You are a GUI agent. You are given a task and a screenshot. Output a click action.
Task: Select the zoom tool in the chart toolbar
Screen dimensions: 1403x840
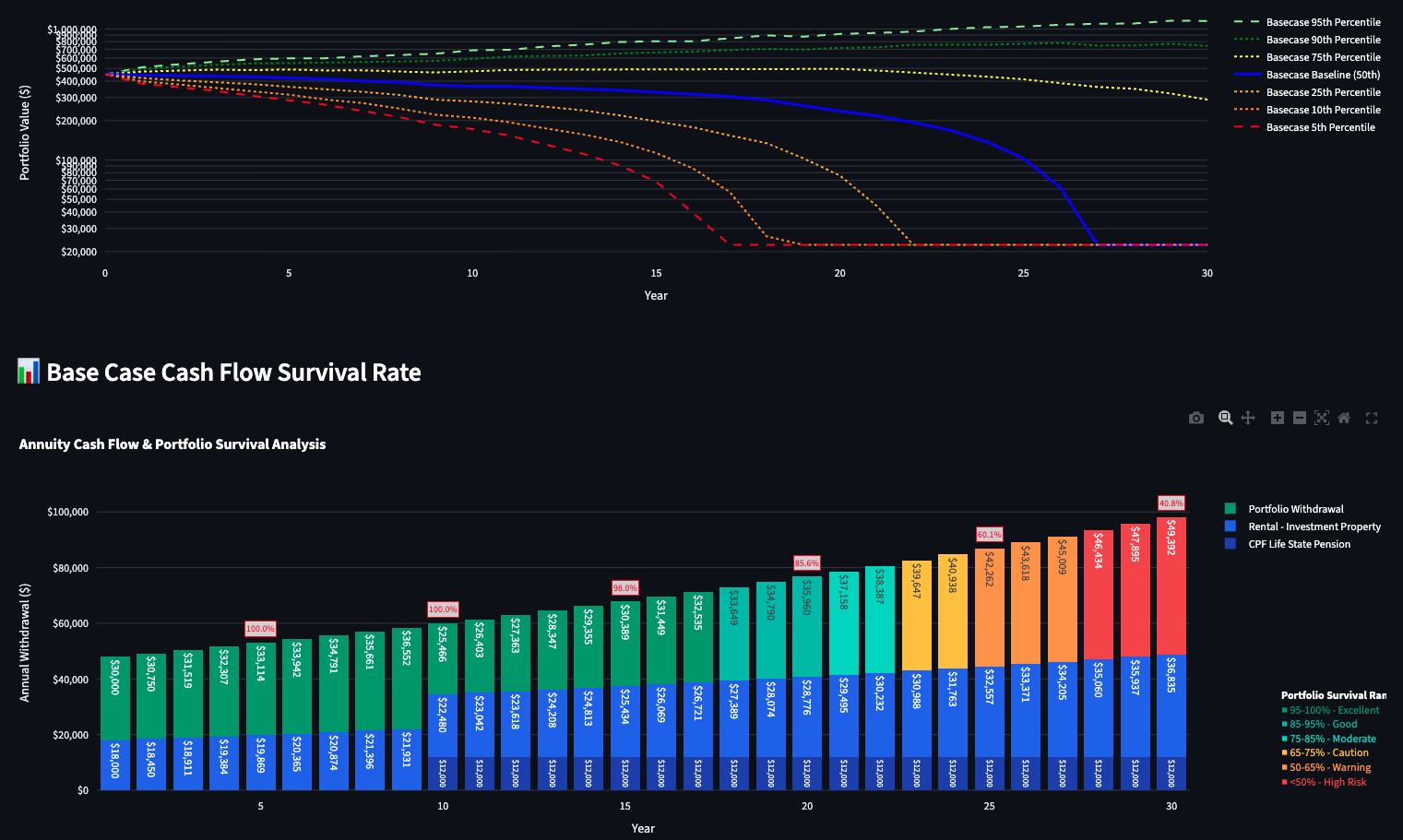[x=1225, y=417]
